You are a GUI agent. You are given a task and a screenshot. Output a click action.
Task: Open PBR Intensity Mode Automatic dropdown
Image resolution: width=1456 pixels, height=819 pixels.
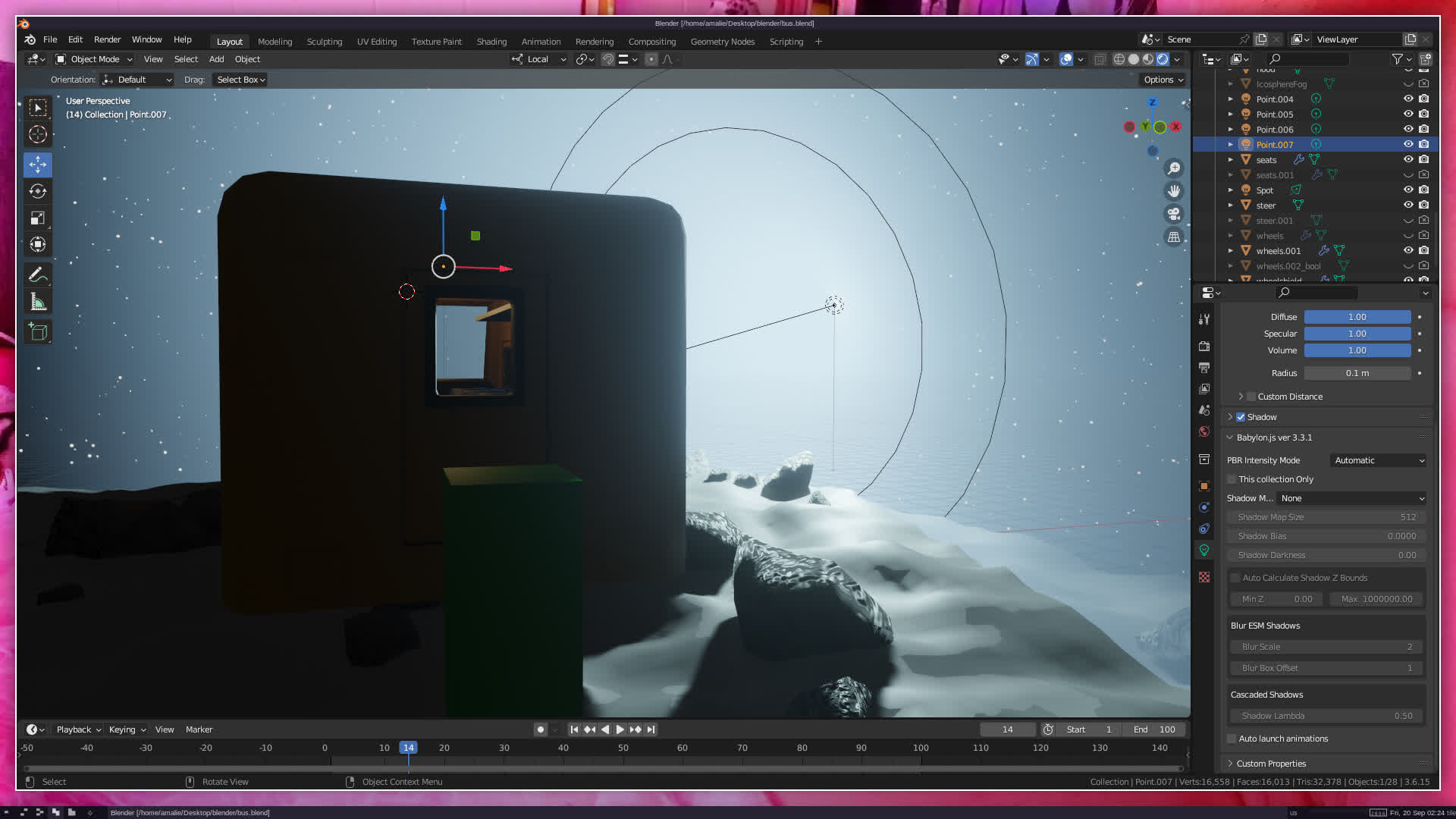(1379, 460)
